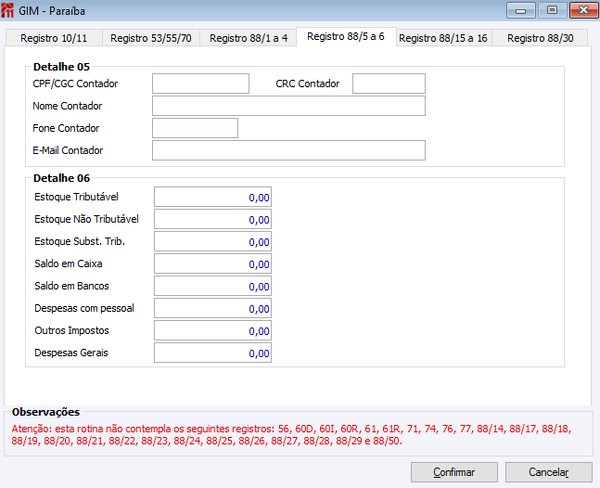Select the Registro 88/5 a 6 tab

point(346,37)
